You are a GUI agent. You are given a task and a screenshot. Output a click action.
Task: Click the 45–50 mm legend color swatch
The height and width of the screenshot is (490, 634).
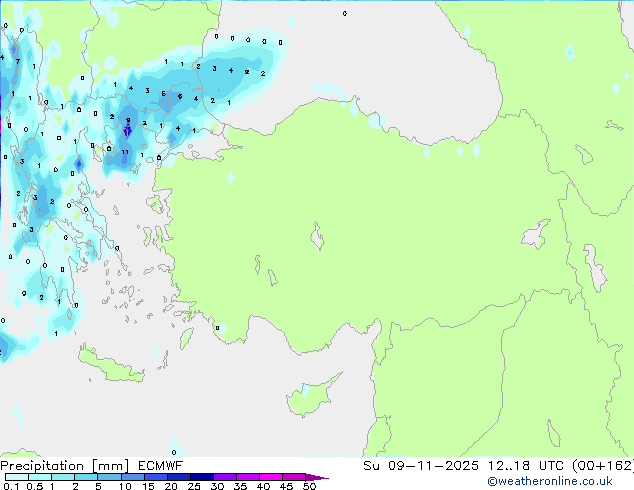coord(294,477)
